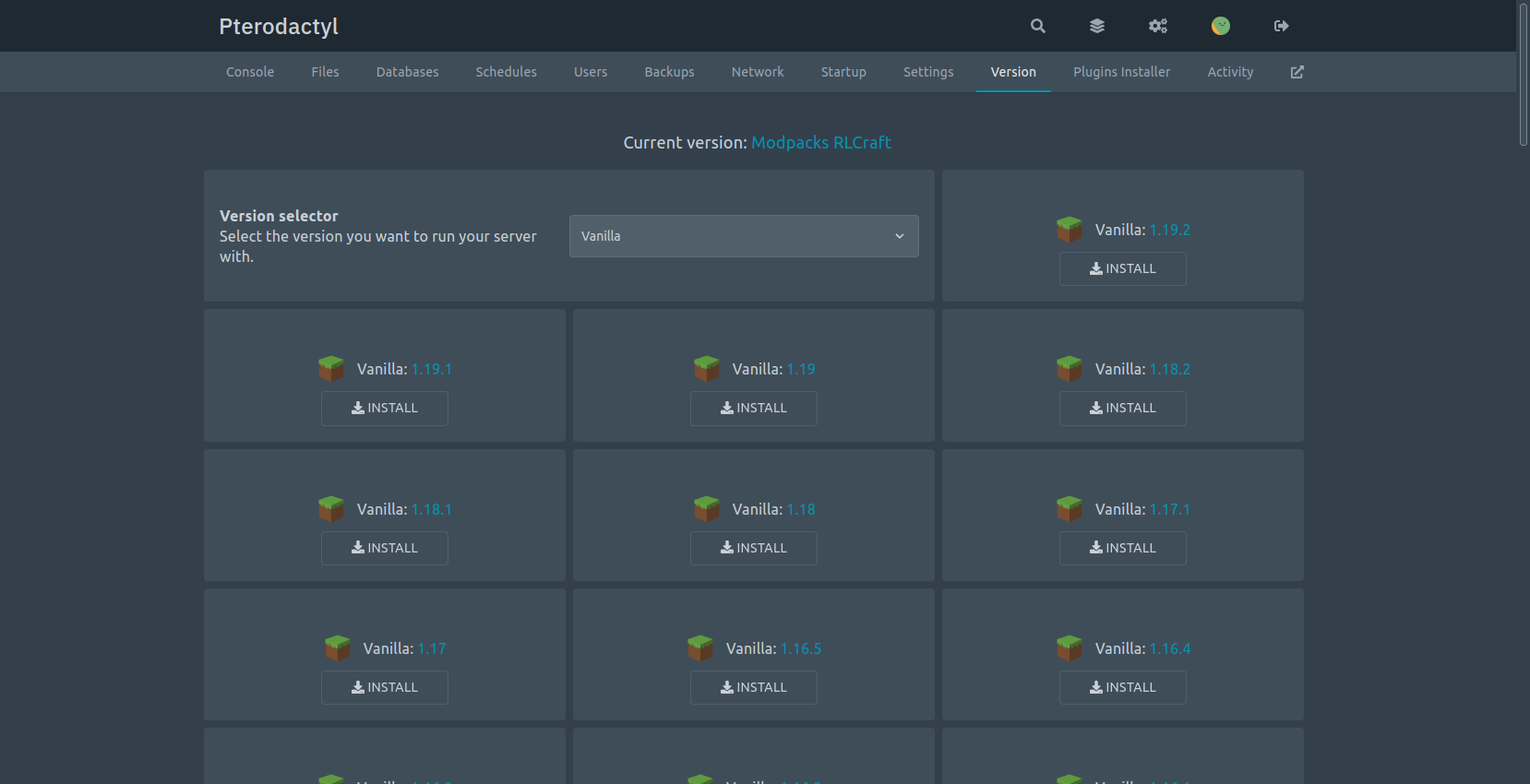Image resolution: width=1530 pixels, height=784 pixels.
Task: Click the grass block icon for Vanilla 1.19.2
Action: pos(1070,230)
